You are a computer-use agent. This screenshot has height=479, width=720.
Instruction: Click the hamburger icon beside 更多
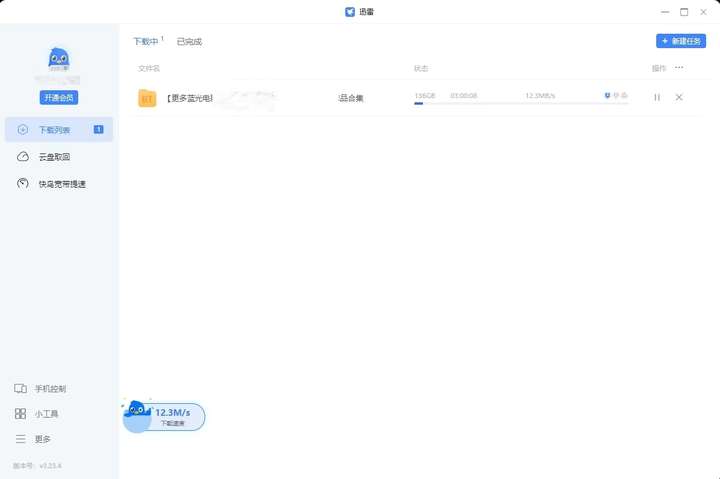[21, 439]
